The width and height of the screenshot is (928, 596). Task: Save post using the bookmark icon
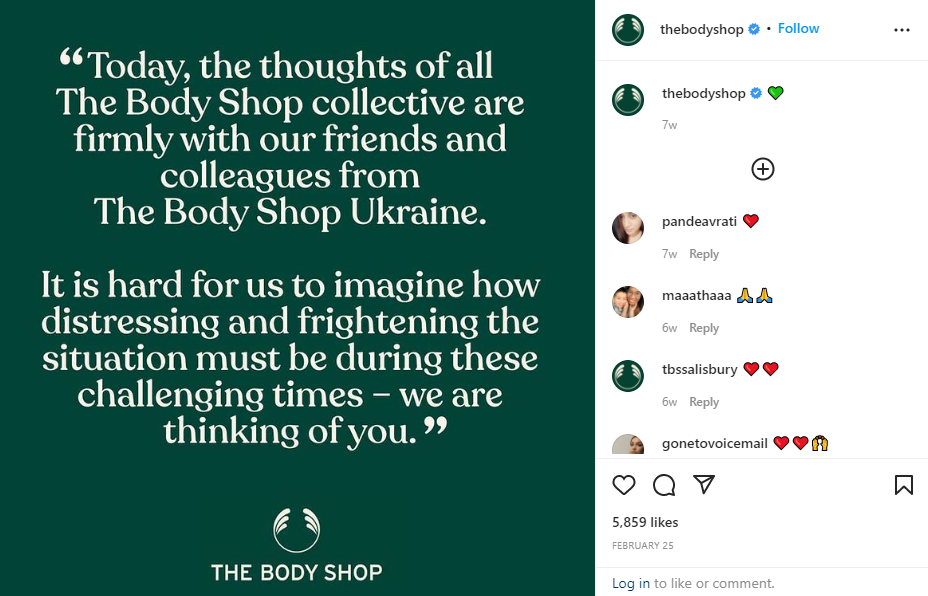[x=903, y=485]
